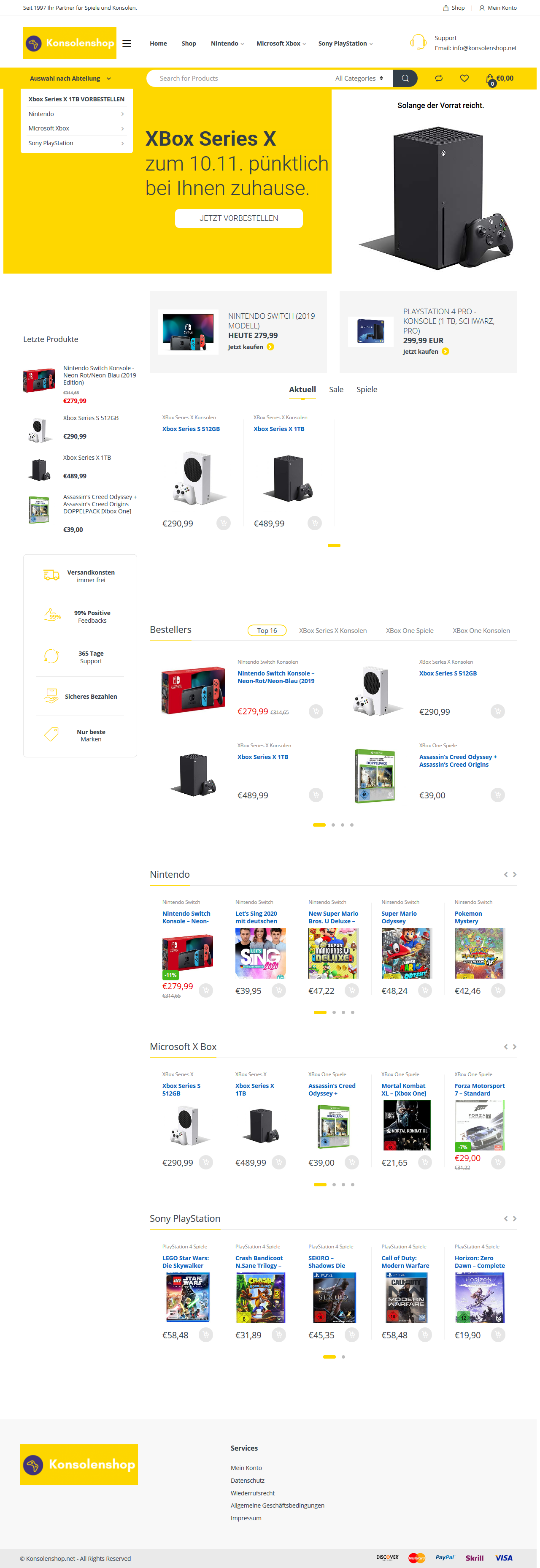
Task: Open the wishlist heart icon
Action: (464, 78)
